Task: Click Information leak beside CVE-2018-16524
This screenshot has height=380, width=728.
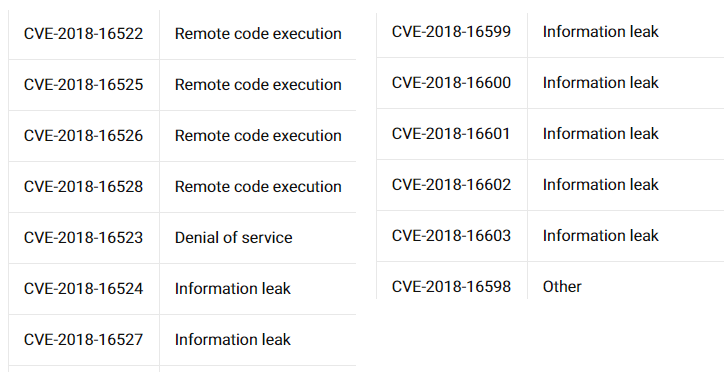Action: pyautogui.click(x=233, y=289)
